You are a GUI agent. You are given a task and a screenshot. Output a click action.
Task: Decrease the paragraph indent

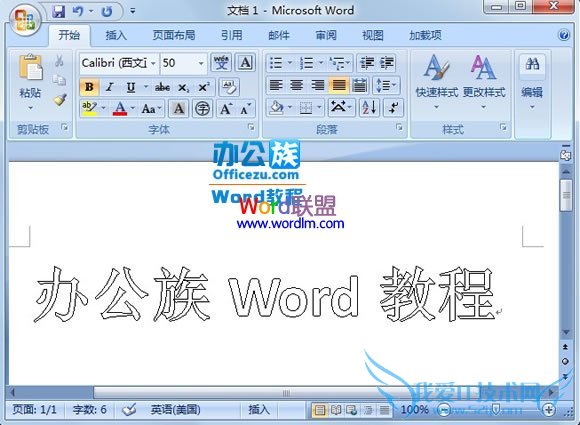(x=367, y=63)
